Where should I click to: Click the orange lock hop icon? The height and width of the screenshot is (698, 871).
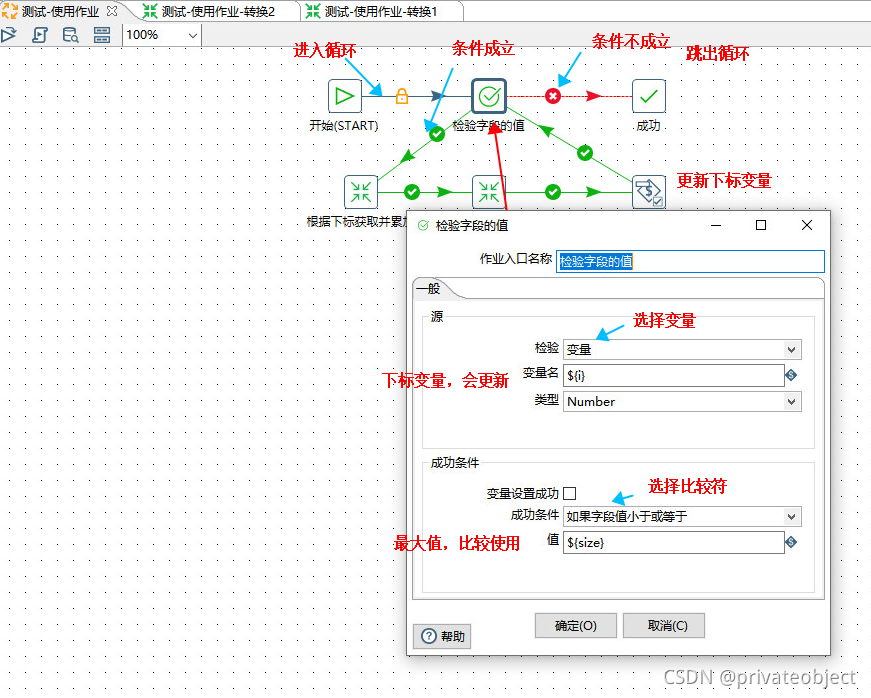402,96
